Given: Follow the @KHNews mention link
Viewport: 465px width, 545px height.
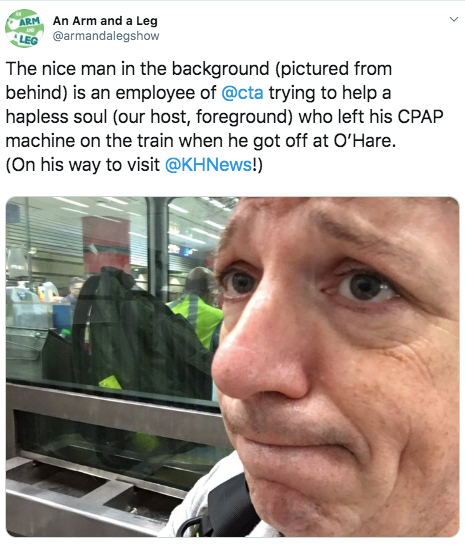Looking at the screenshot, I should coord(208,164).
